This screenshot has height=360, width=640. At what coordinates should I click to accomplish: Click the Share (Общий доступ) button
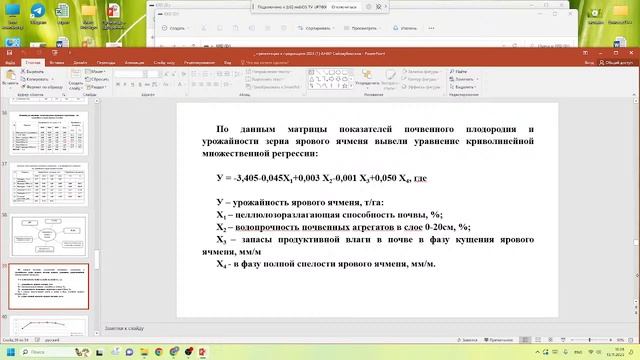pyautogui.click(x=616, y=63)
